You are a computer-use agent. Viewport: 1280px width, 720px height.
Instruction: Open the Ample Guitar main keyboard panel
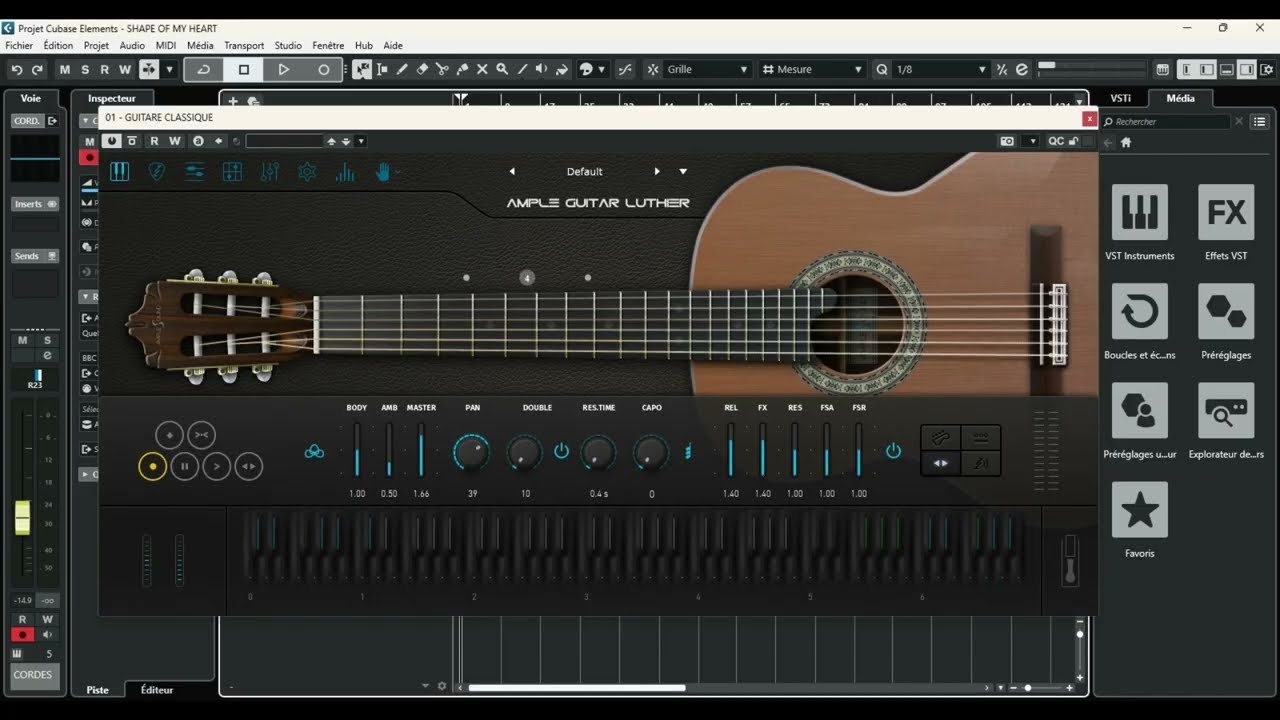click(119, 172)
